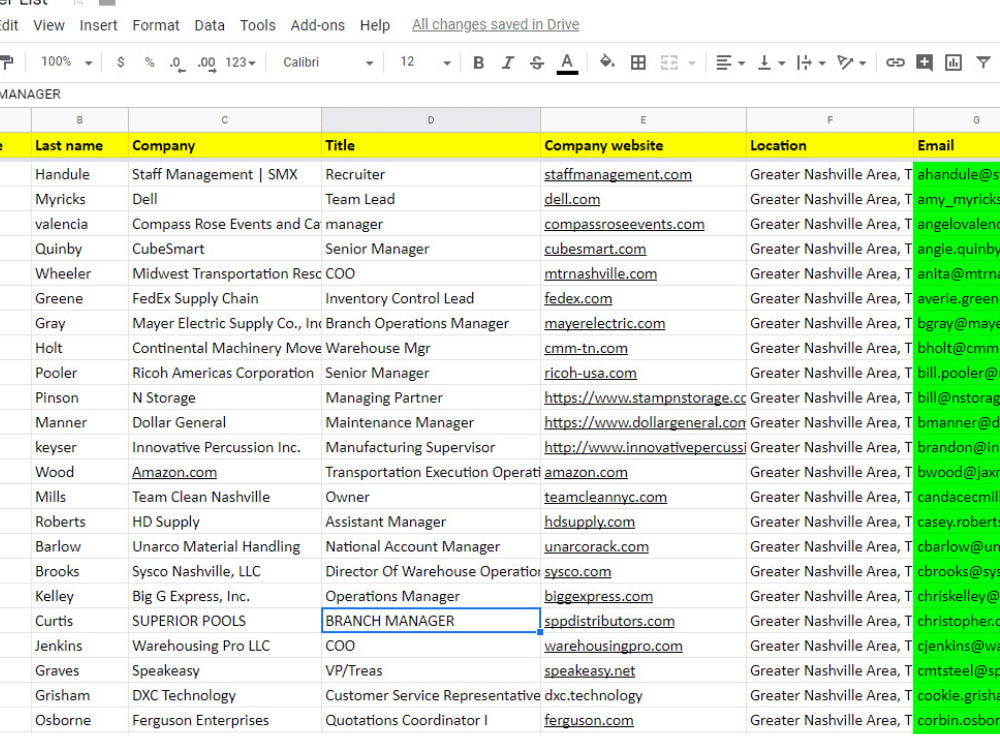Open the Calibri font family dropdown
1000x750 pixels.
(x=330, y=62)
